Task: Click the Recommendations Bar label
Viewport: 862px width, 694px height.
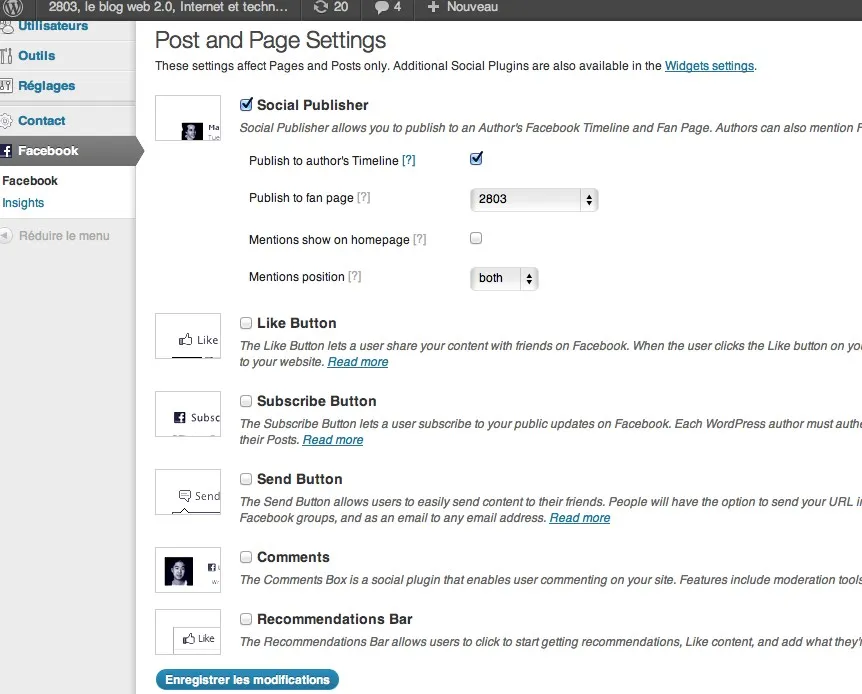Action: (x=334, y=619)
